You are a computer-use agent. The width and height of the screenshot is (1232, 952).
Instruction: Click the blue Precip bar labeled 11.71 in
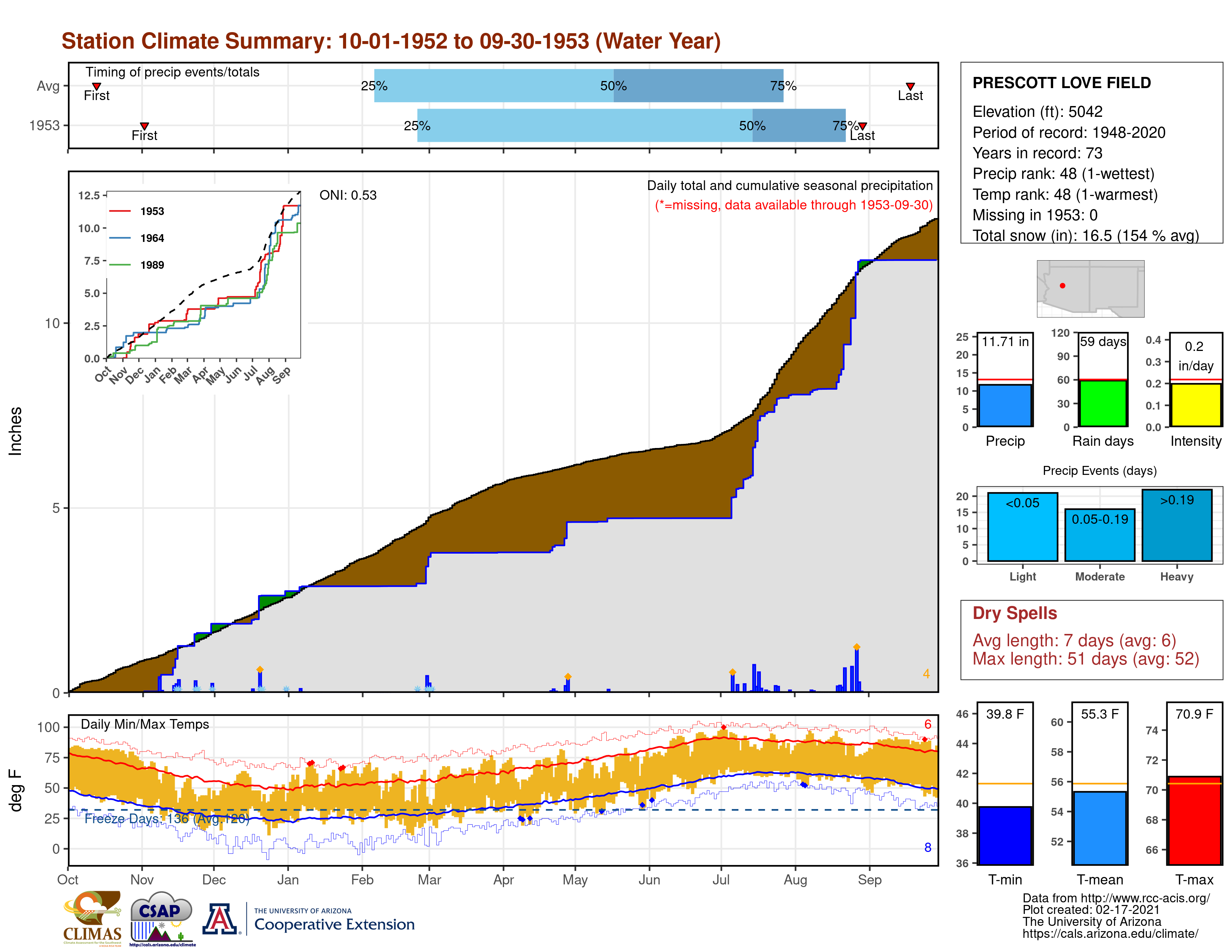pos(1005,405)
